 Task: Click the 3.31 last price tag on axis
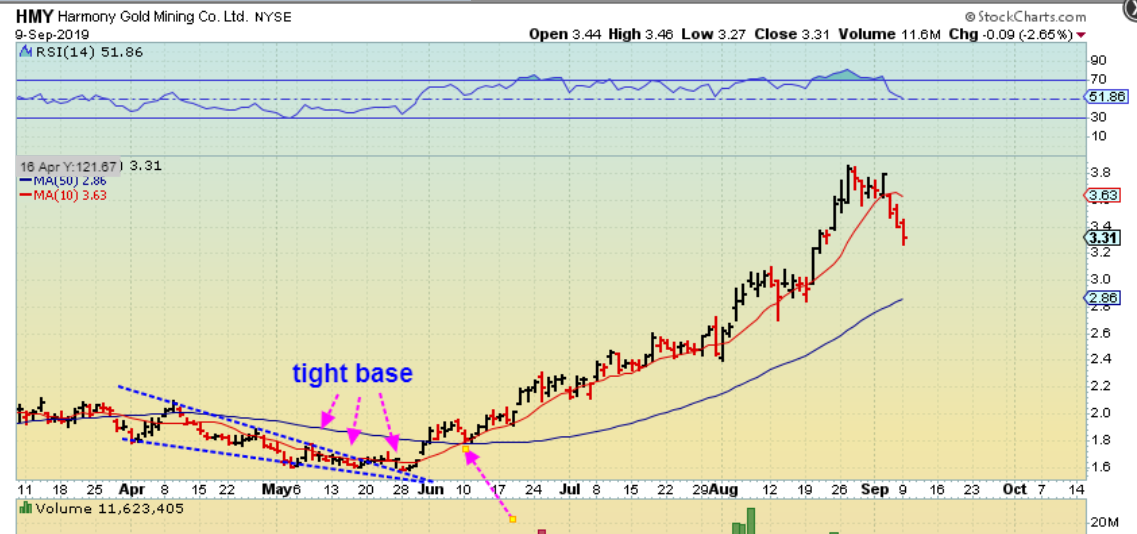click(x=1100, y=238)
